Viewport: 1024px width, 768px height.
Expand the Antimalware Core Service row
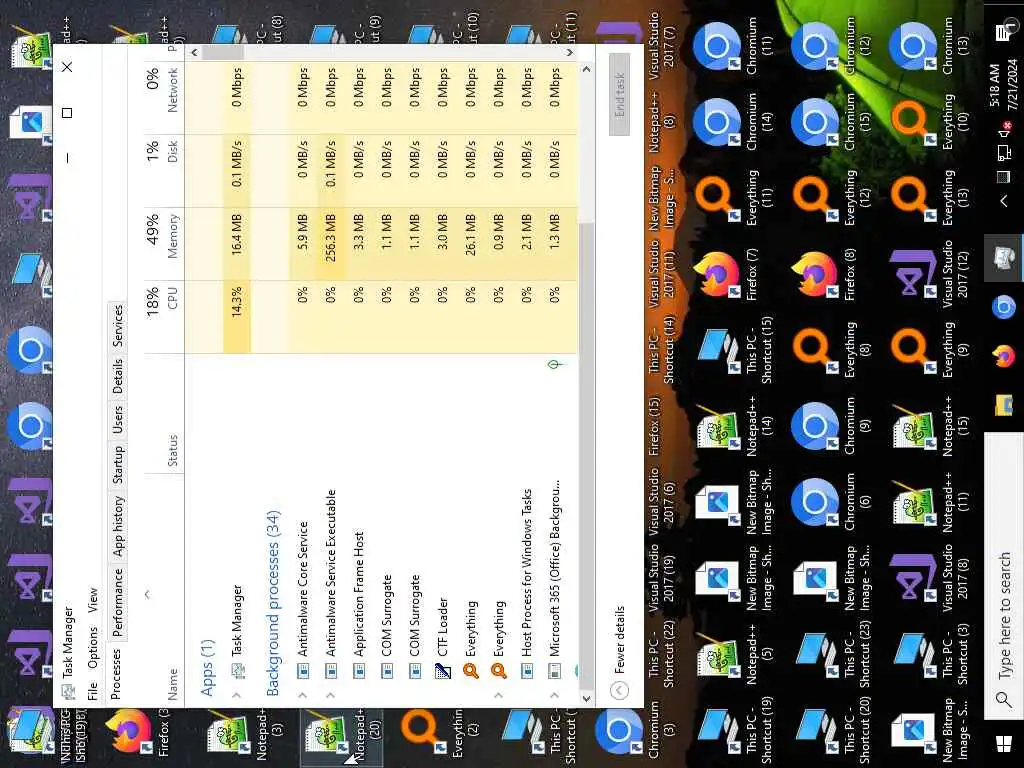[302, 696]
